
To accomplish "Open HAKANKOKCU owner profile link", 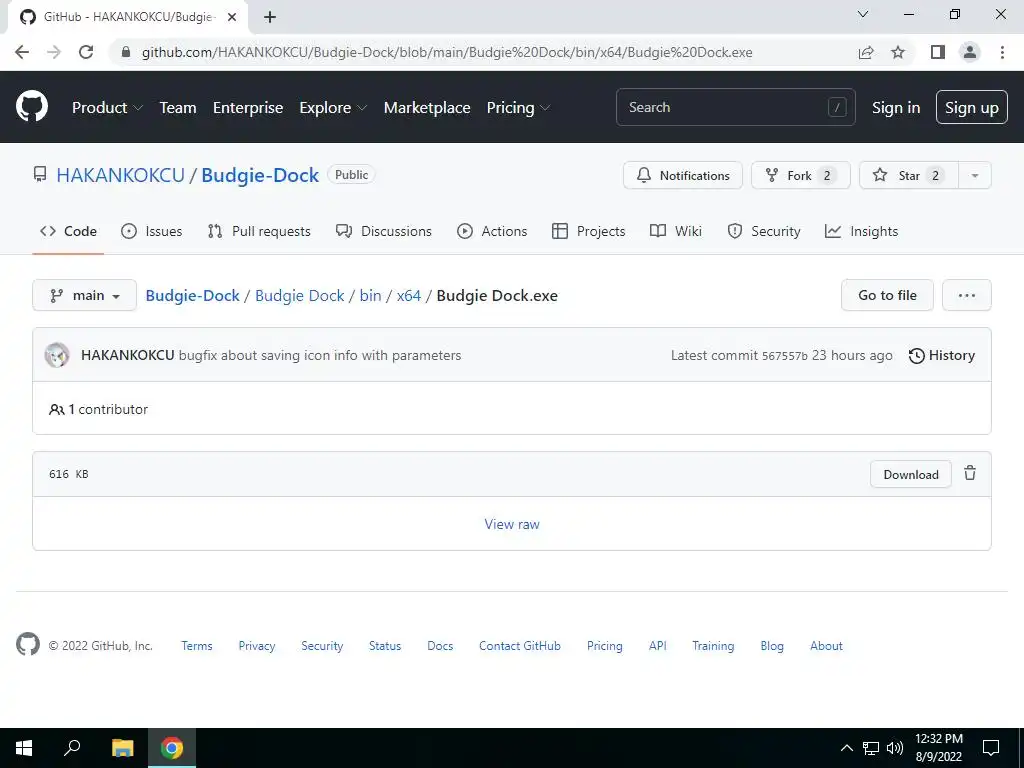I will (x=121, y=175).
